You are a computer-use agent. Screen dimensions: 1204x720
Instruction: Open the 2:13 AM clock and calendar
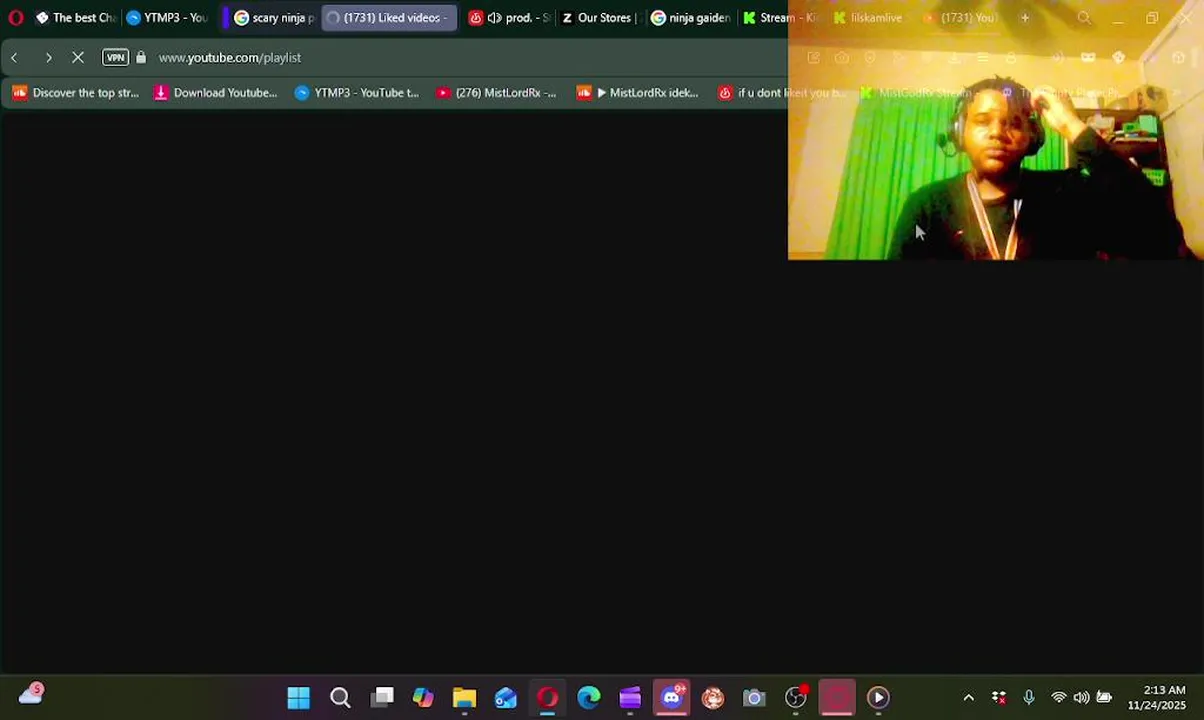1157,698
